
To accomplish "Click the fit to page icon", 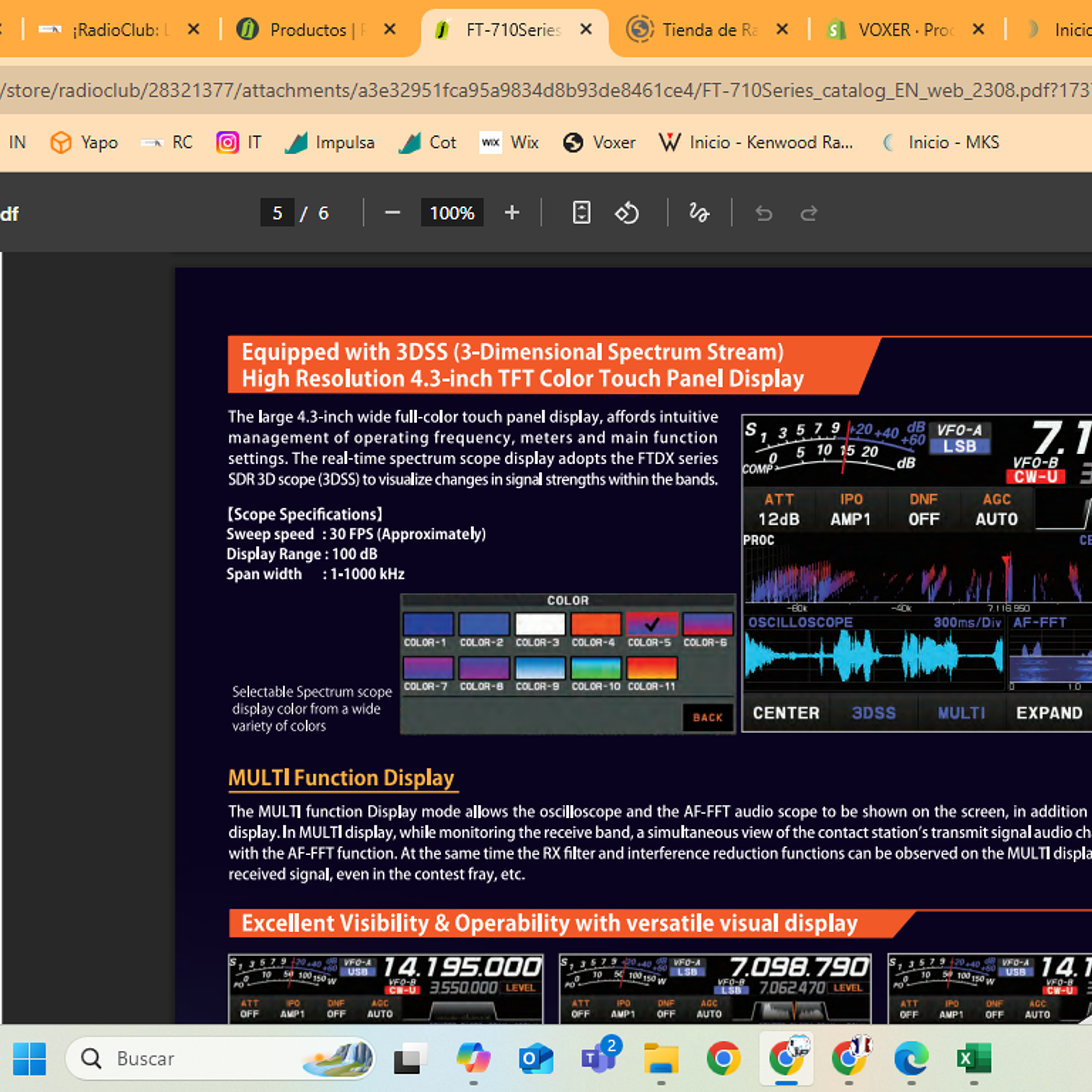I will [581, 213].
